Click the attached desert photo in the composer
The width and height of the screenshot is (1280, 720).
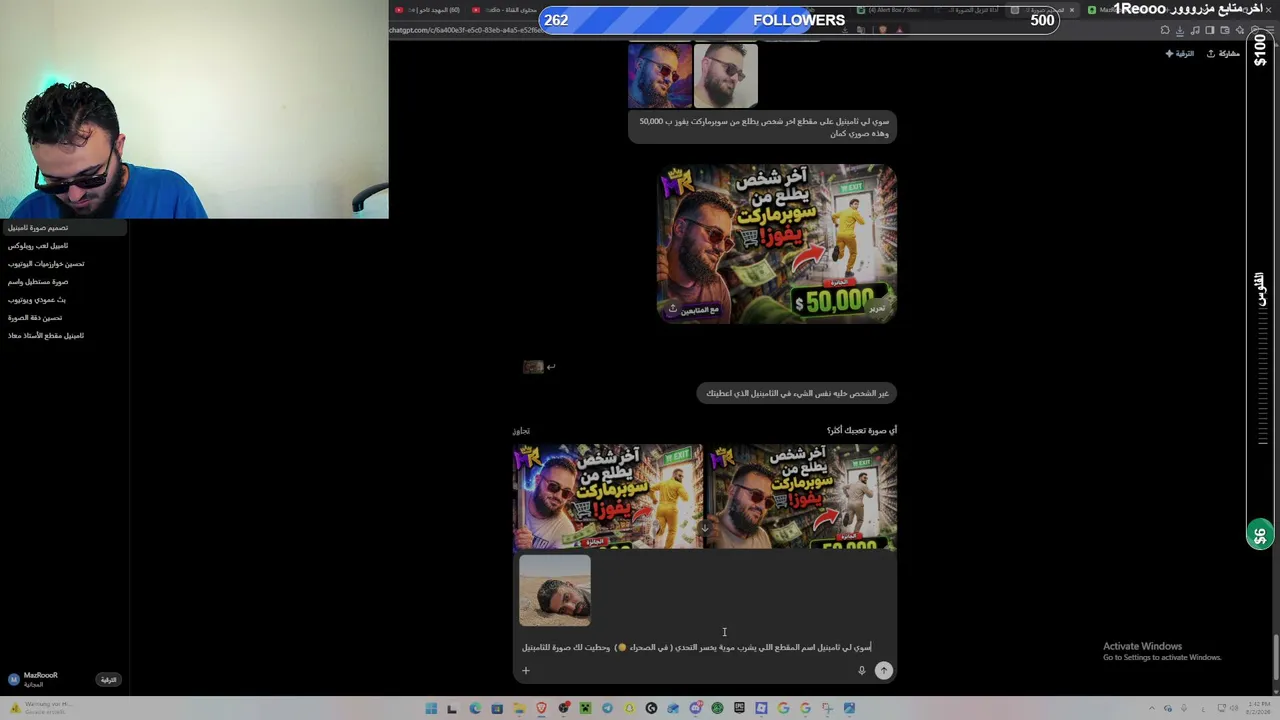555,591
